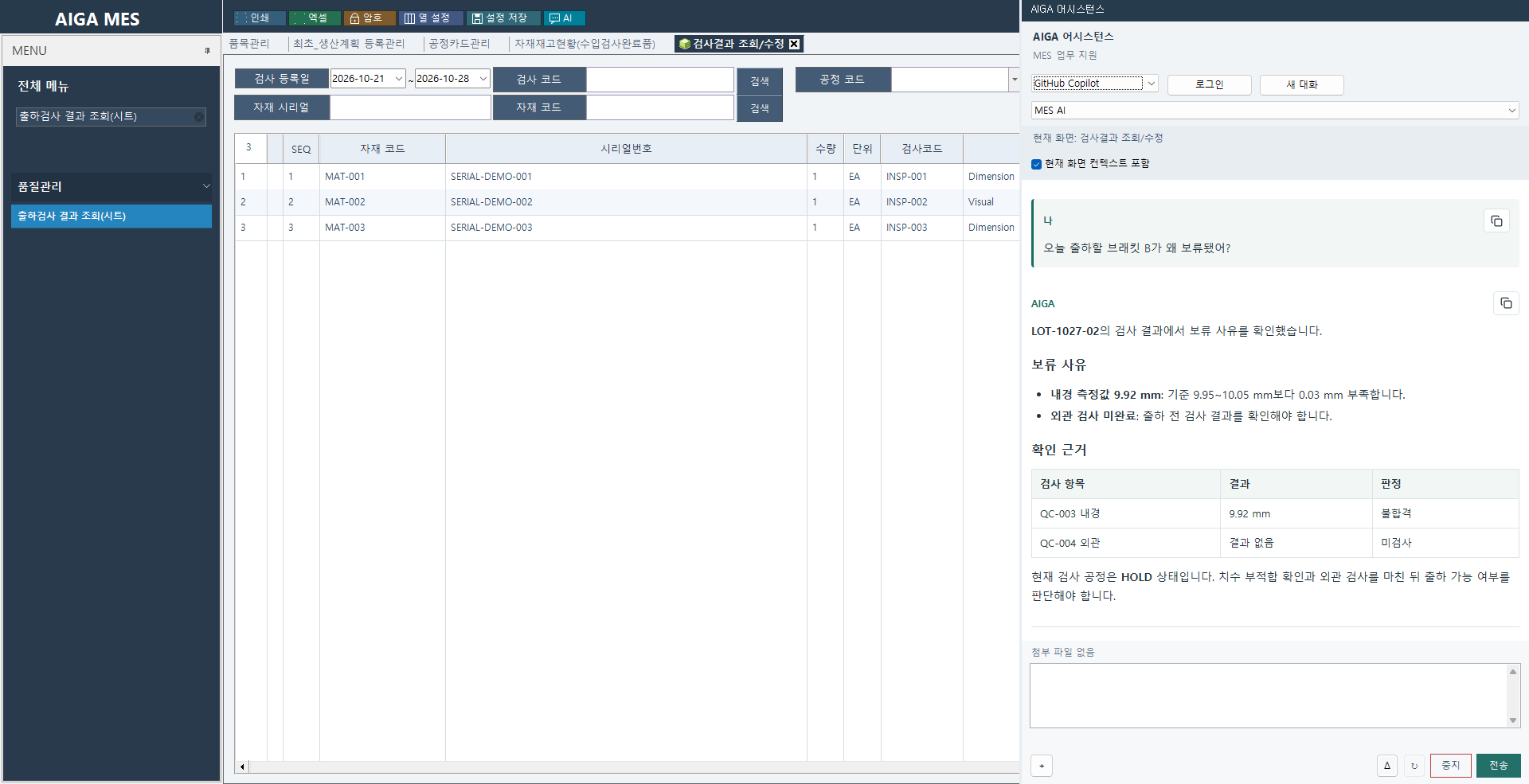This screenshot has width=1529, height=784.
Task: Click the 수량 column header
Action: (x=825, y=150)
